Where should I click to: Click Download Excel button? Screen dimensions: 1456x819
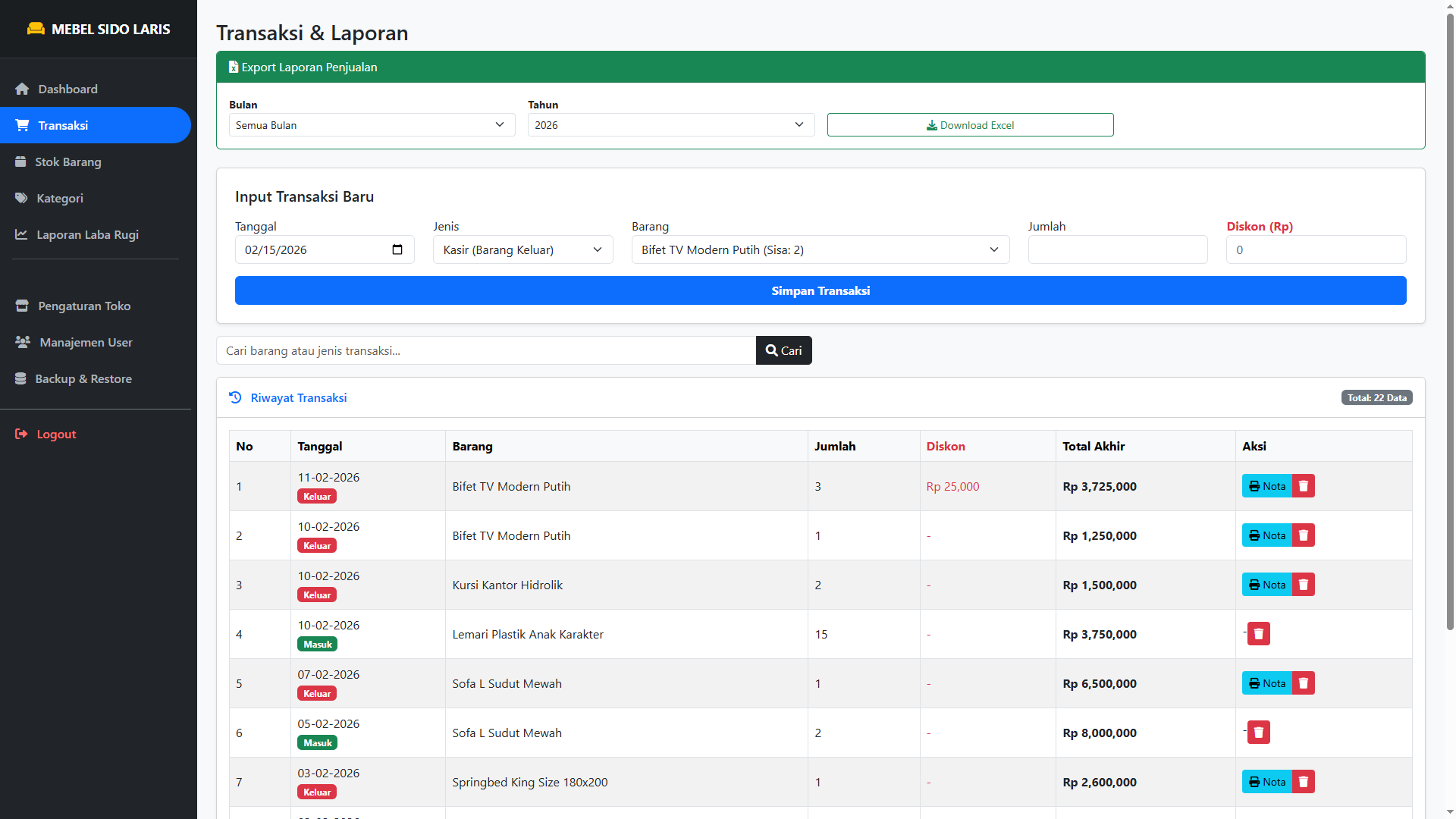tap(970, 125)
